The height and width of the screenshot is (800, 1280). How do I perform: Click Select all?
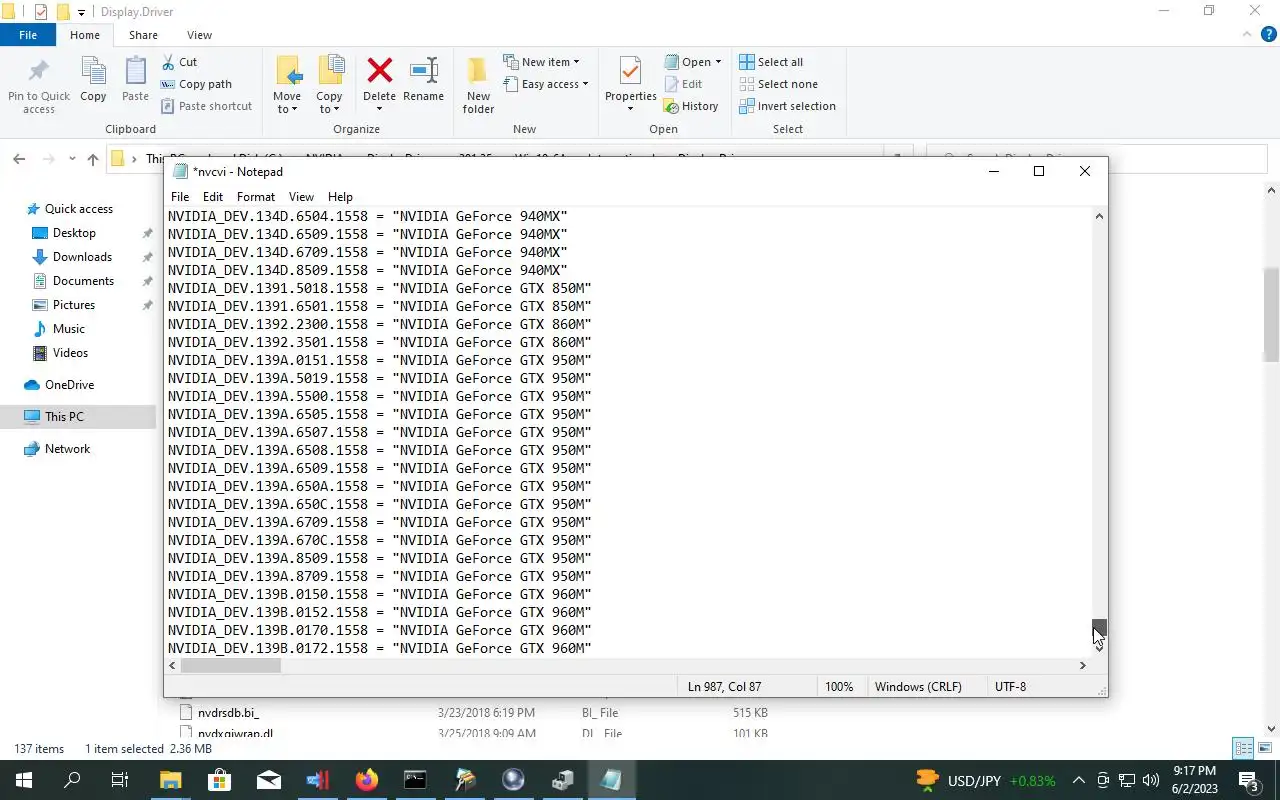click(x=771, y=62)
